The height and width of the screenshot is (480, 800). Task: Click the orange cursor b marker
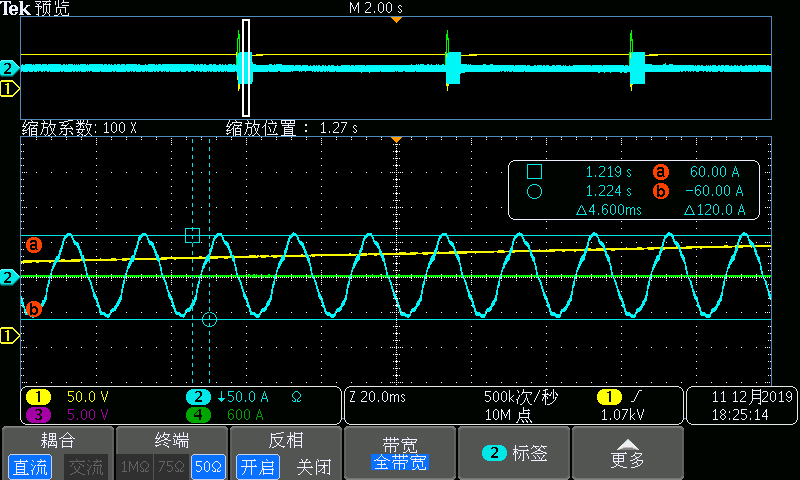(x=33, y=309)
